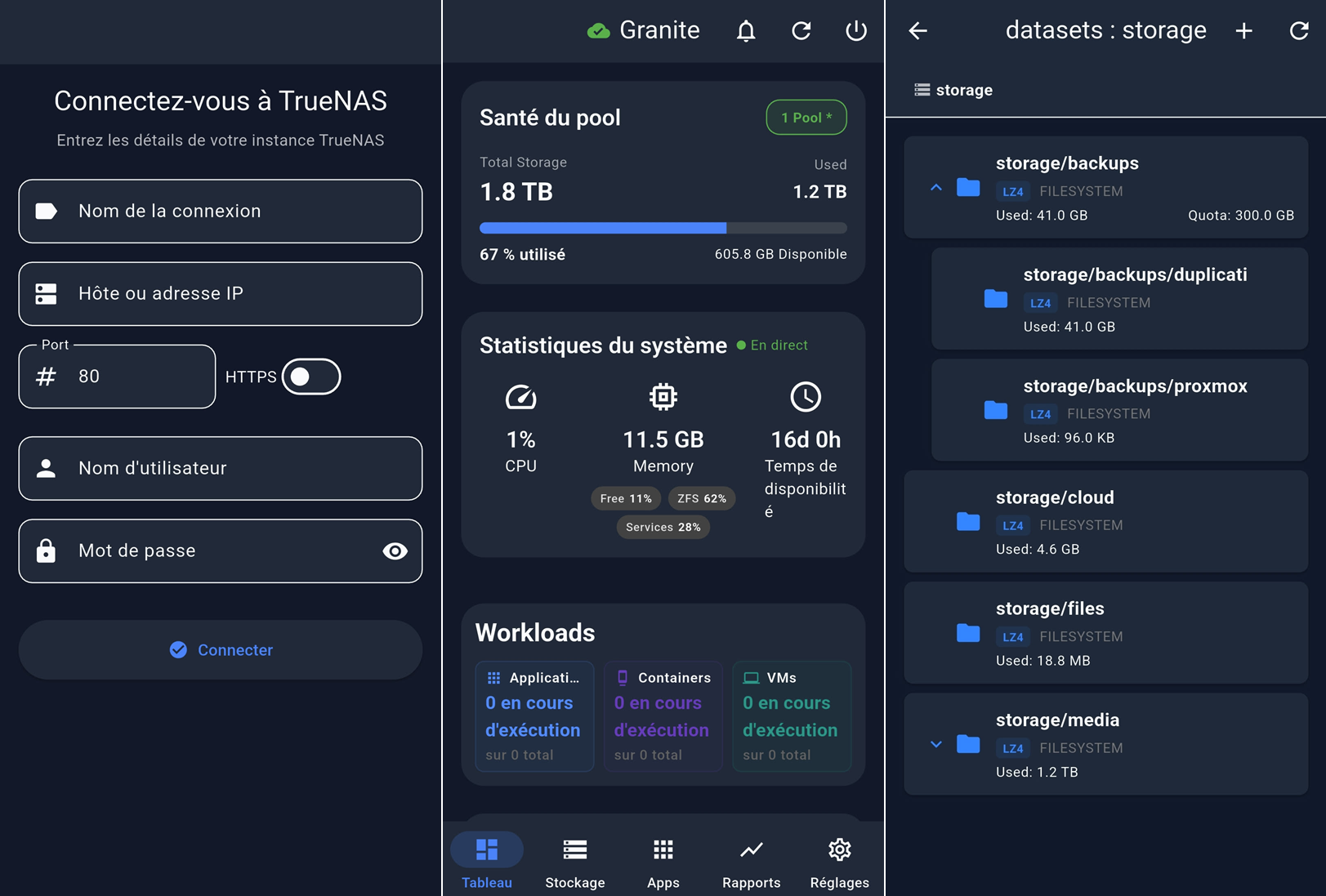
Task: Click the pool usage progress bar
Action: [663, 228]
